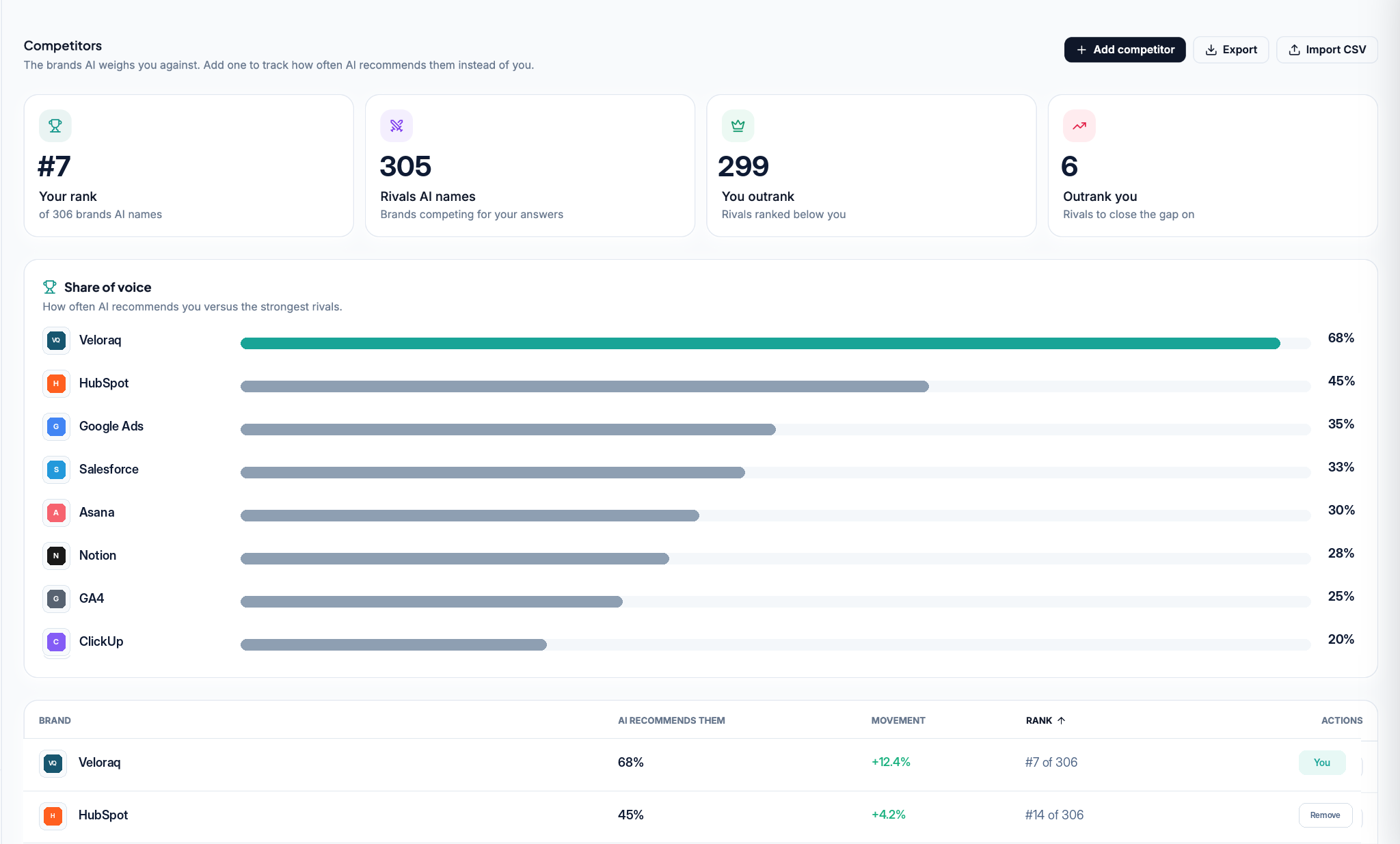1400x844 pixels.
Task: Click the Rivals ranked below you caption
Action: pos(783,214)
